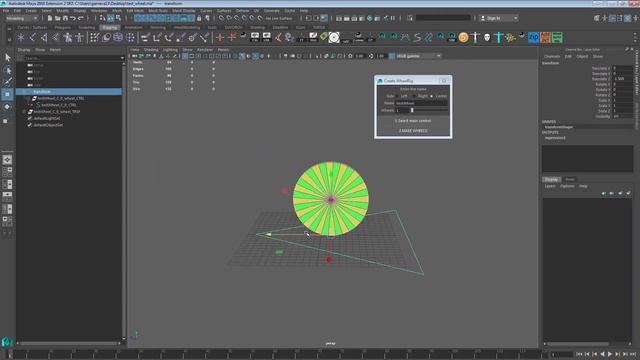Click the new scene icon
Viewport: 640px width, 360px height.
coord(50,18)
